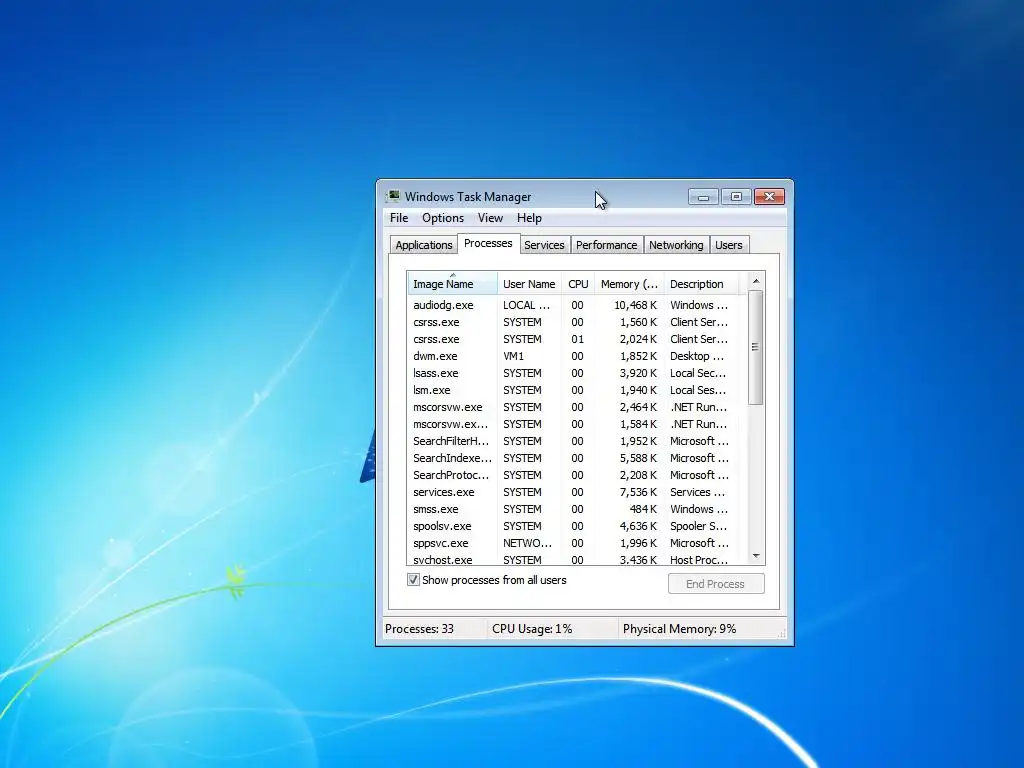Click the scrollbar down arrow
The height and width of the screenshot is (768, 1024).
point(756,556)
